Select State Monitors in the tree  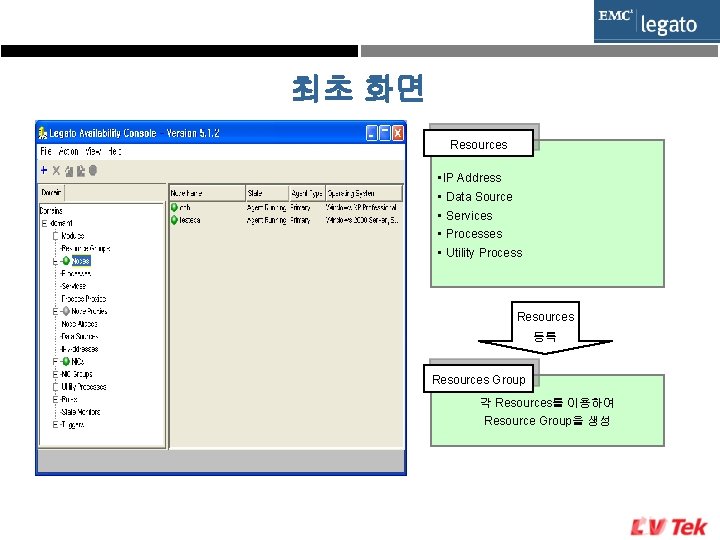click(x=81, y=412)
